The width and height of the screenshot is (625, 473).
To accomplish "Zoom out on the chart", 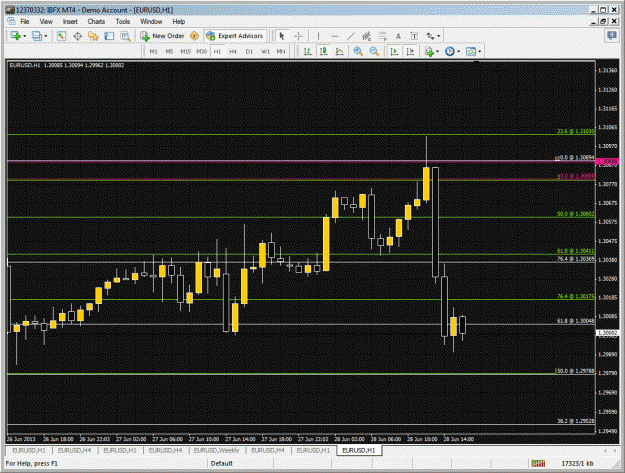I will 374,51.
